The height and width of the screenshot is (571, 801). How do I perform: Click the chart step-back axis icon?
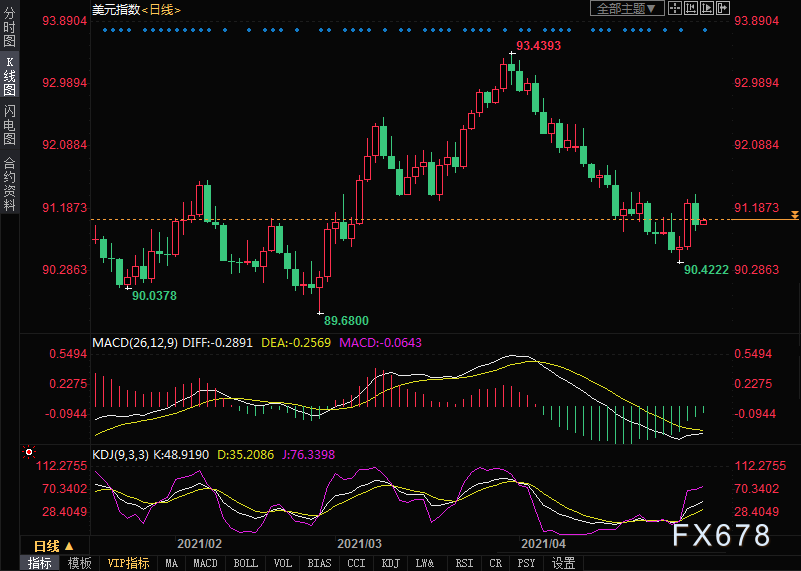(691, 8)
